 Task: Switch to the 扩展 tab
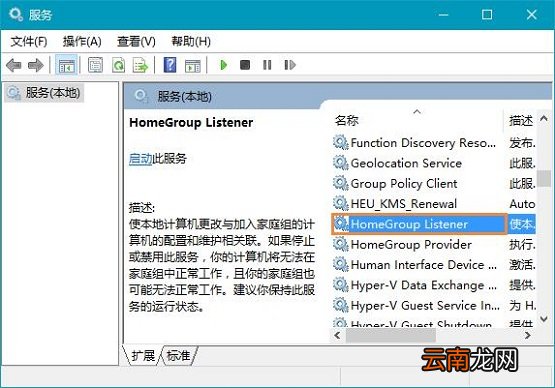(x=143, y=355)
